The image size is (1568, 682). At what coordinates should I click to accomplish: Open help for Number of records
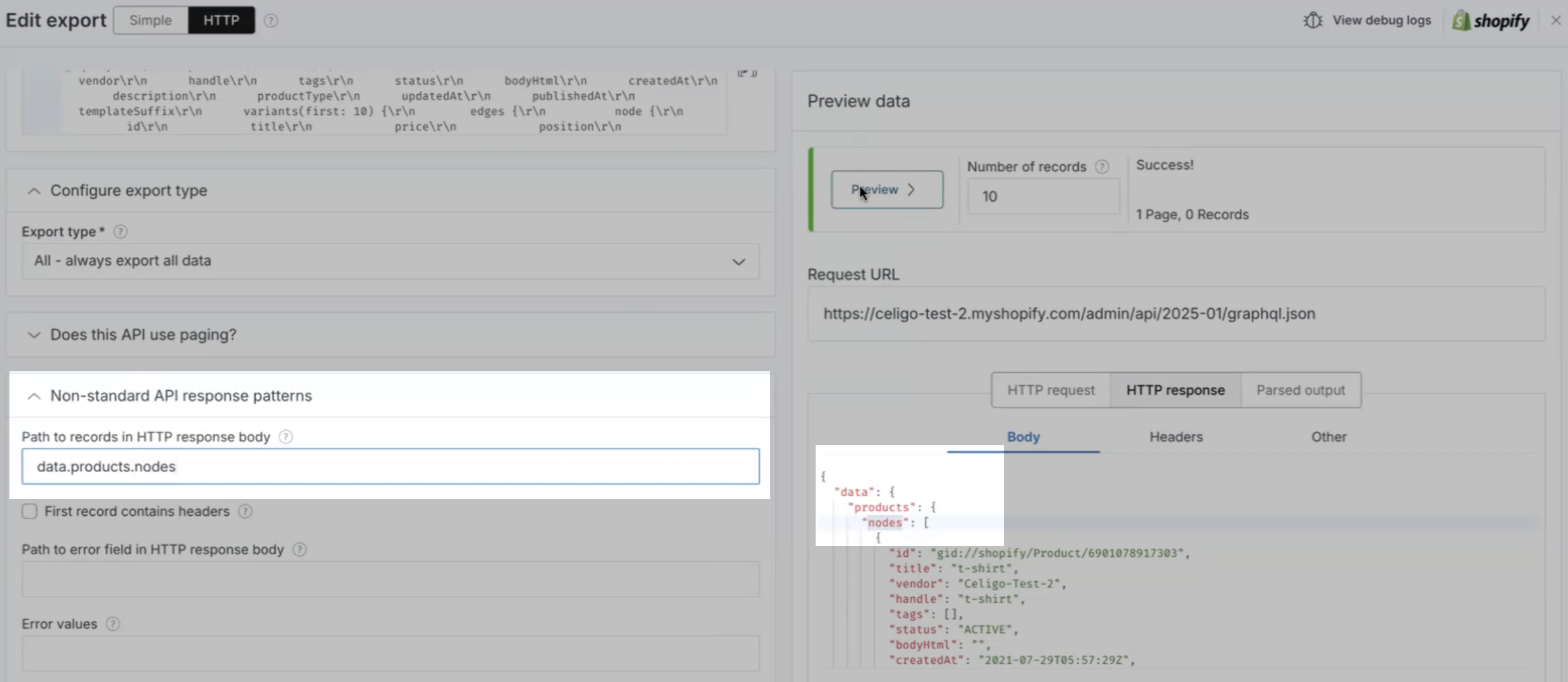1102,166
